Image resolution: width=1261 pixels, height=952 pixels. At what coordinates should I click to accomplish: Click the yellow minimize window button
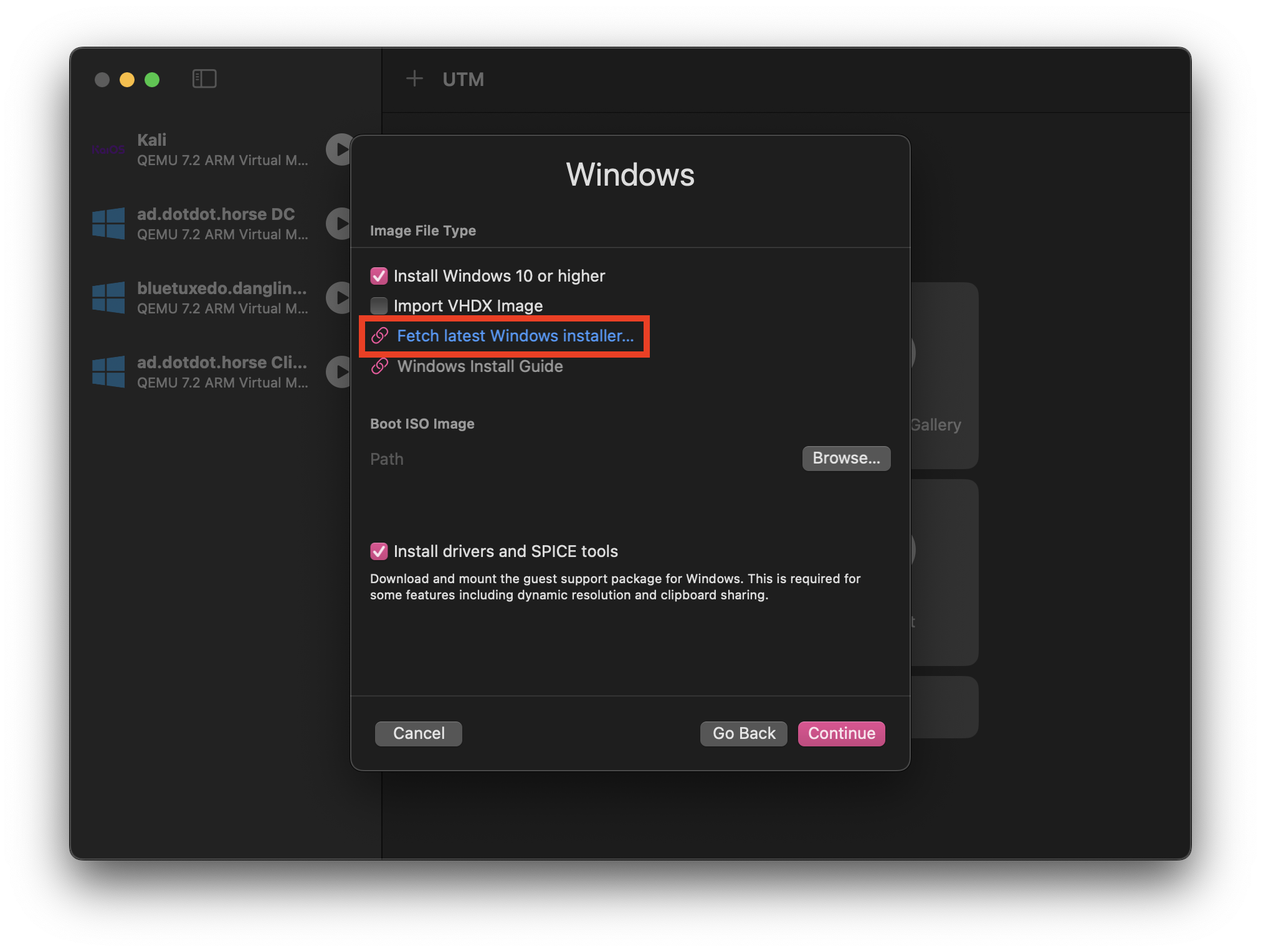click(x=127, y=80)
